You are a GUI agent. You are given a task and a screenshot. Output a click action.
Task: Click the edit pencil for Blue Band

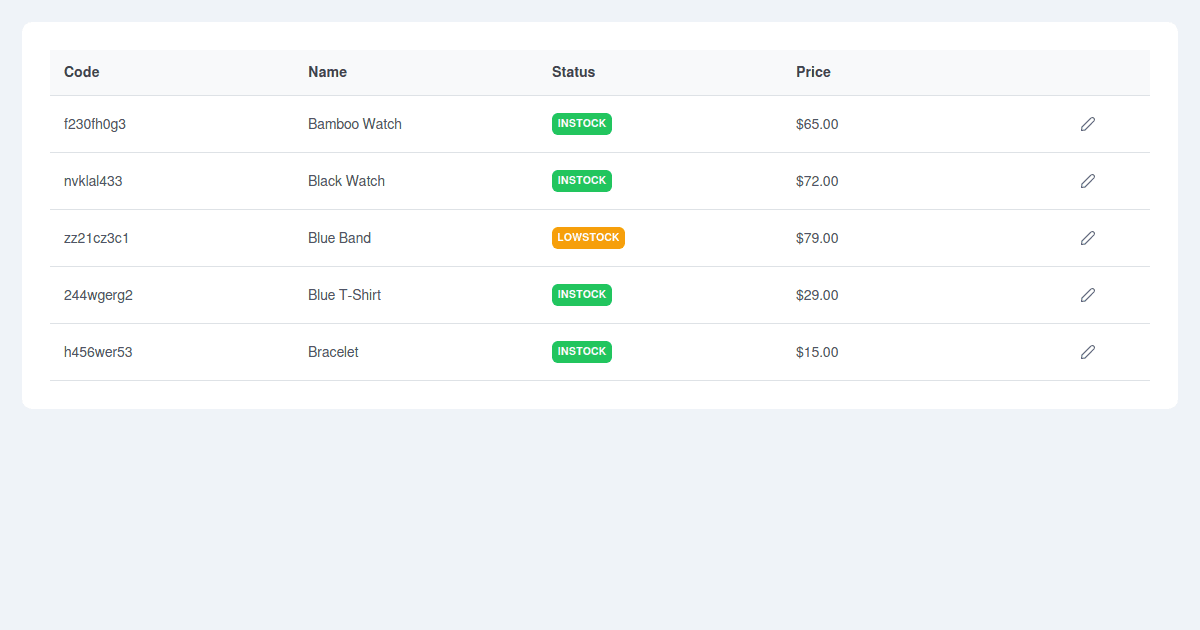point(1088,238)
